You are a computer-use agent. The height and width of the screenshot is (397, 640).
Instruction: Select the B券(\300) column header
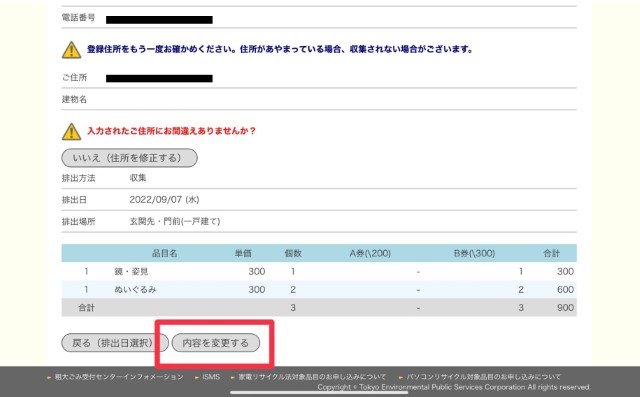tap(474, 253)
